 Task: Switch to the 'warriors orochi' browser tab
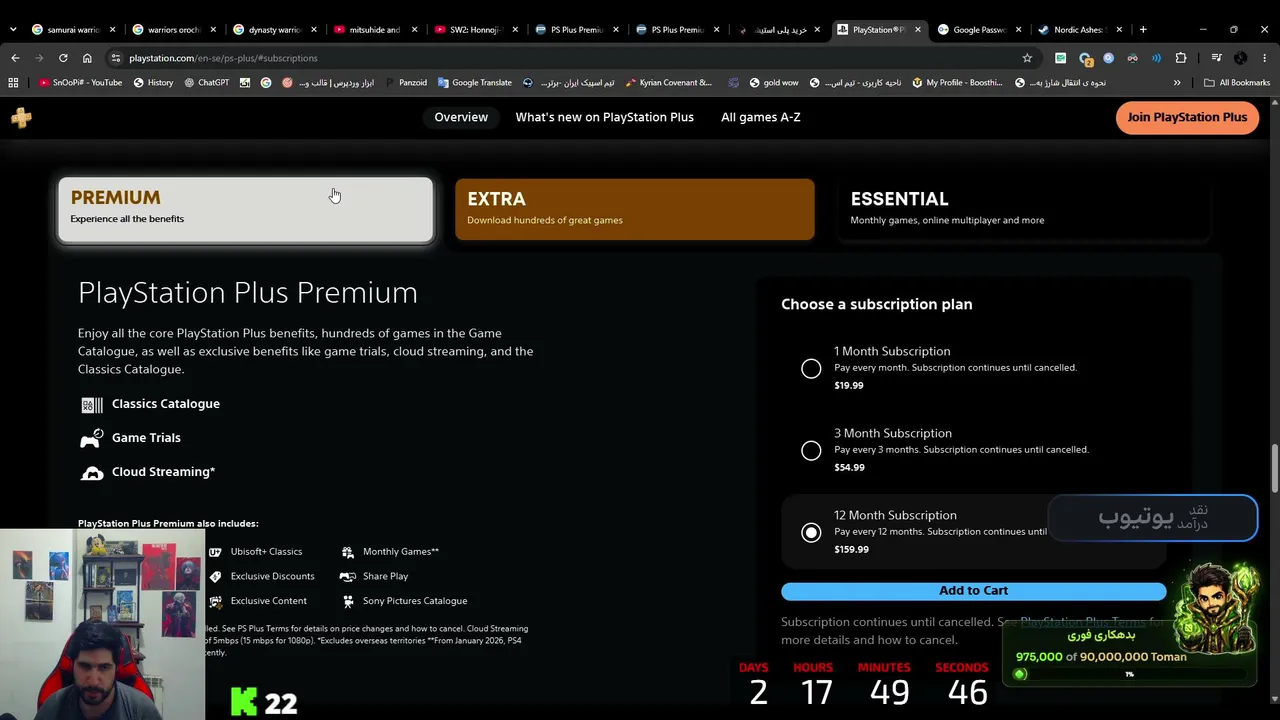pyautogui.click(x=174, y=30)
